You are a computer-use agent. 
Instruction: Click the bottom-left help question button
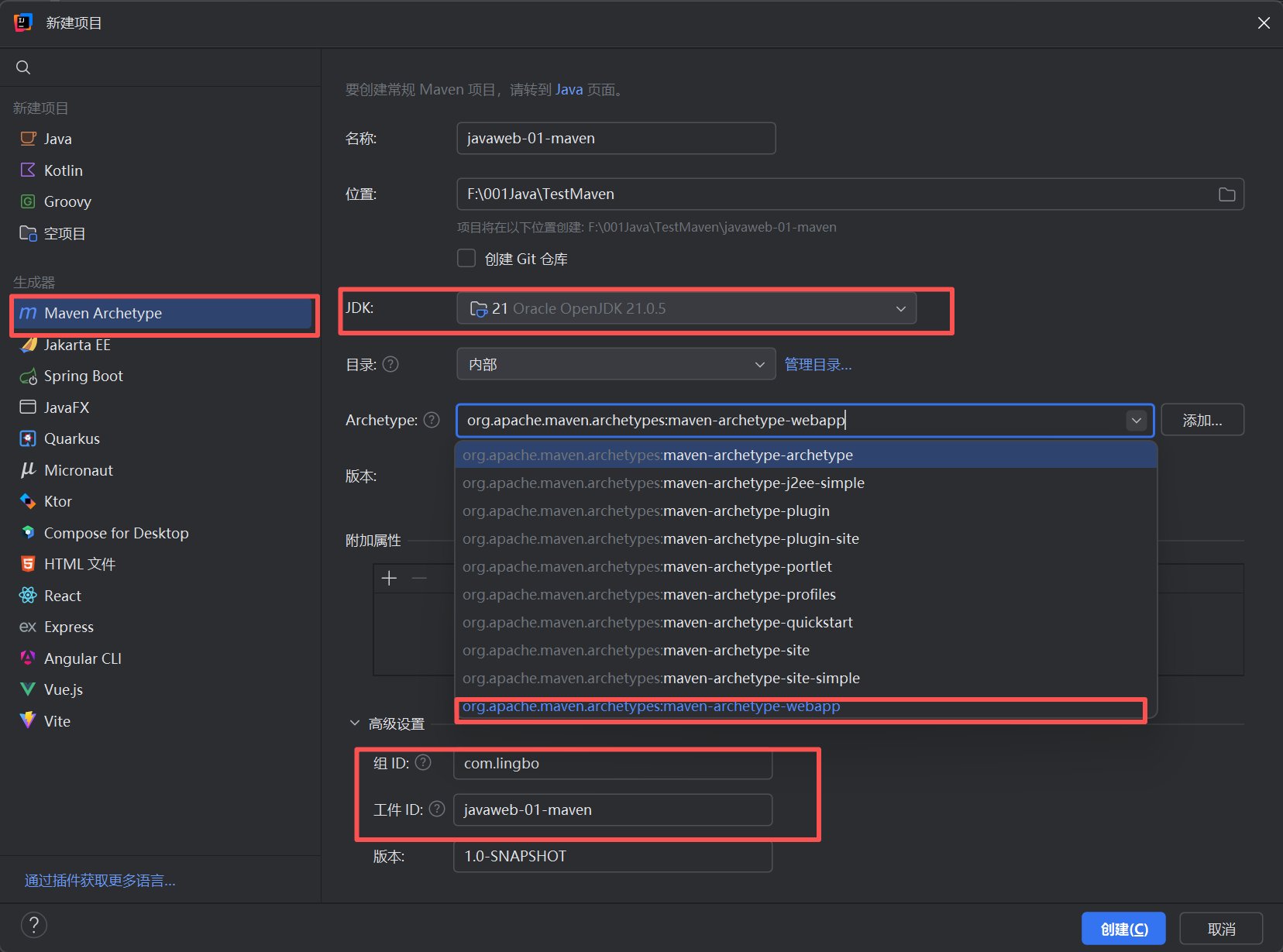tap(34, 925)
